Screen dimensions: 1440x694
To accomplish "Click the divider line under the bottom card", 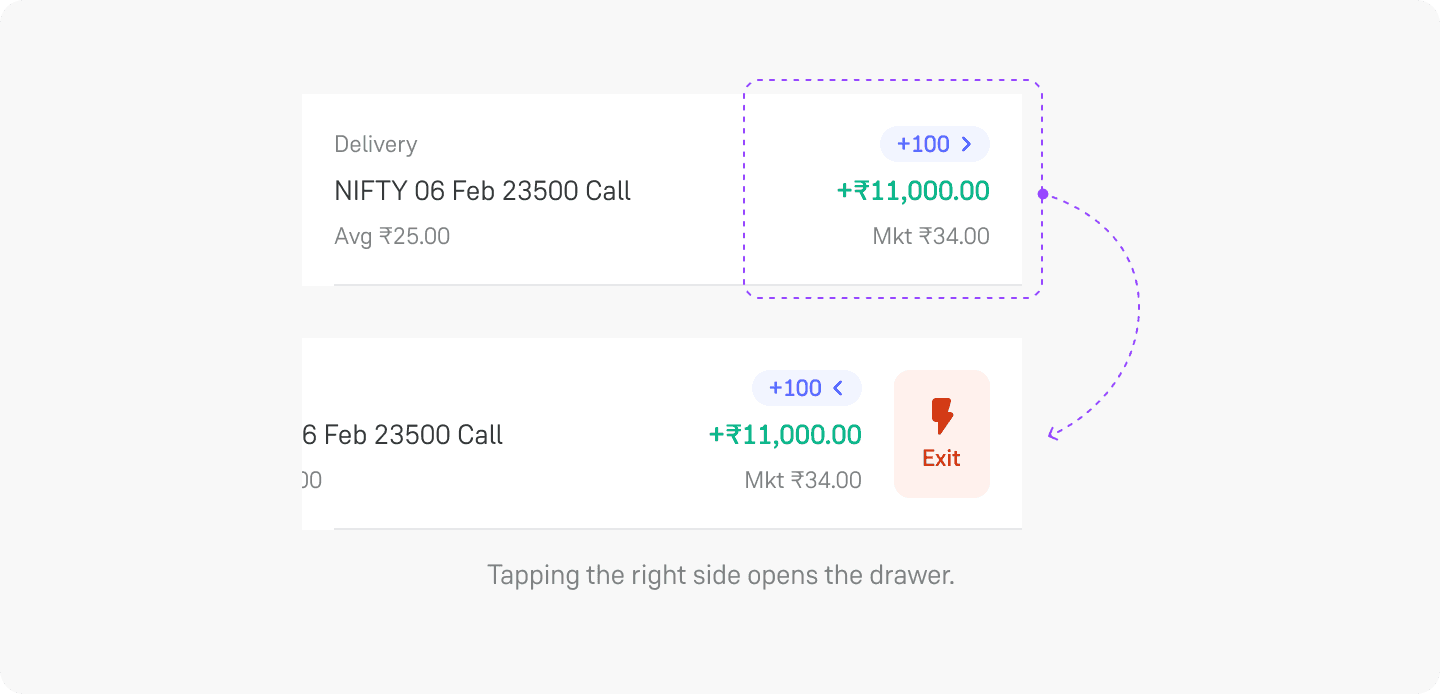I will point(677,528).
